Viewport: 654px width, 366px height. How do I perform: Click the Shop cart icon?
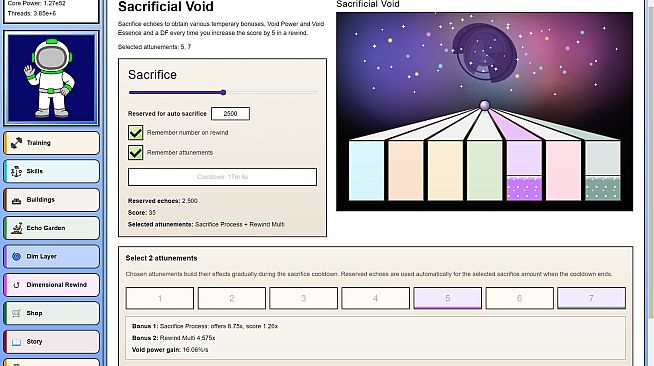16,313
